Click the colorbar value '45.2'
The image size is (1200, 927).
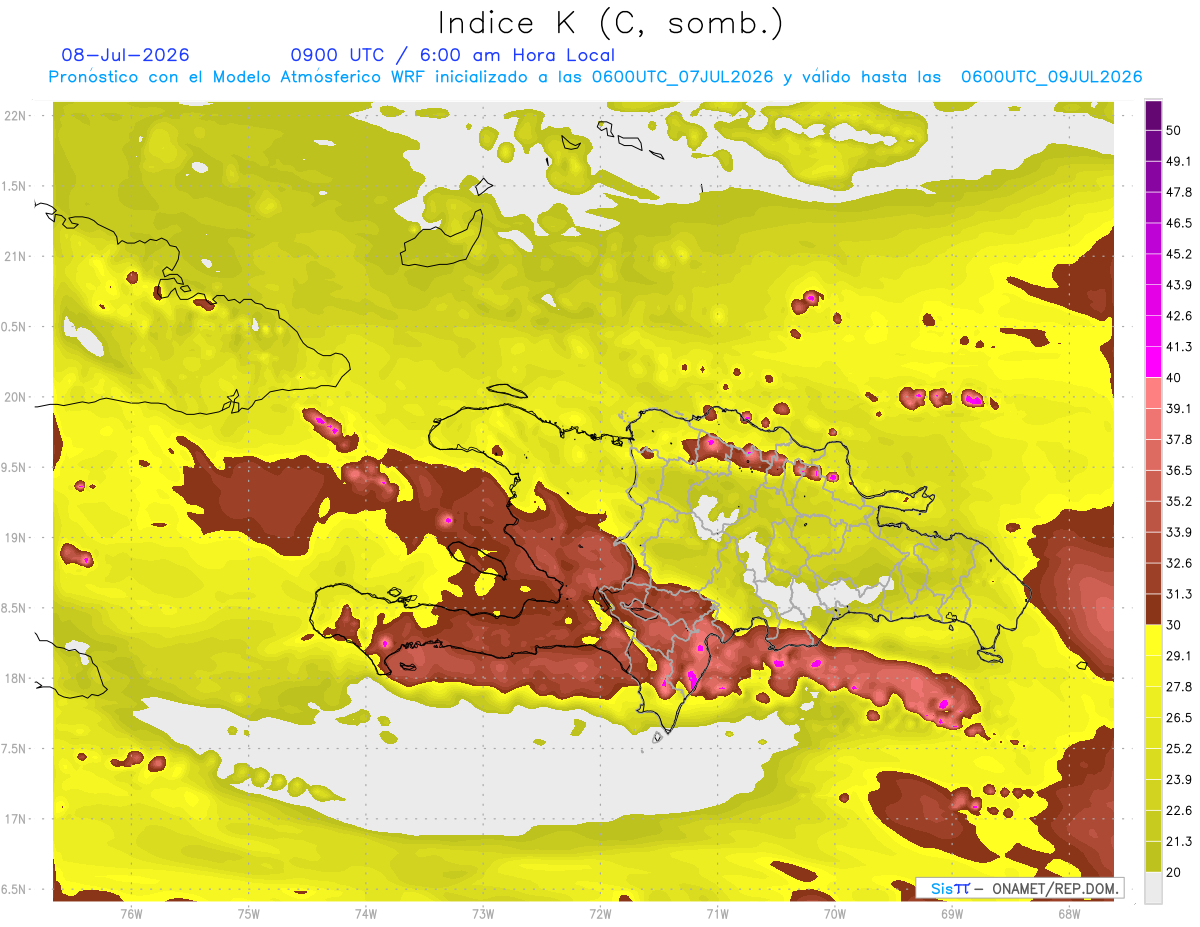(1178, 254)
